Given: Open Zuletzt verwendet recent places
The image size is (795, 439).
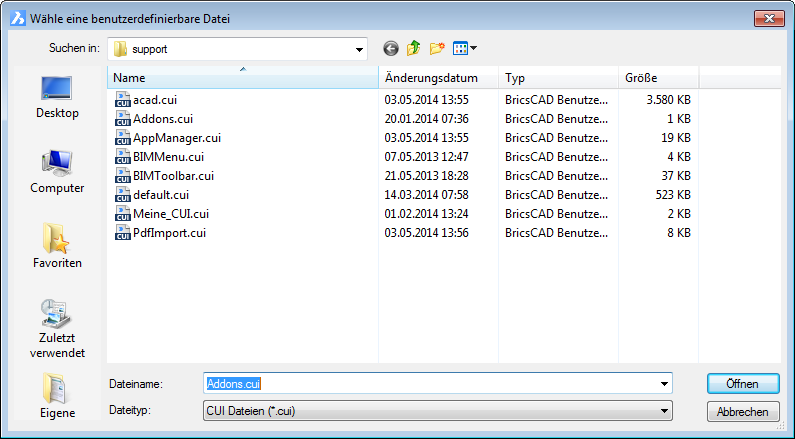Looking at the screenshot, I should (57, 329).
